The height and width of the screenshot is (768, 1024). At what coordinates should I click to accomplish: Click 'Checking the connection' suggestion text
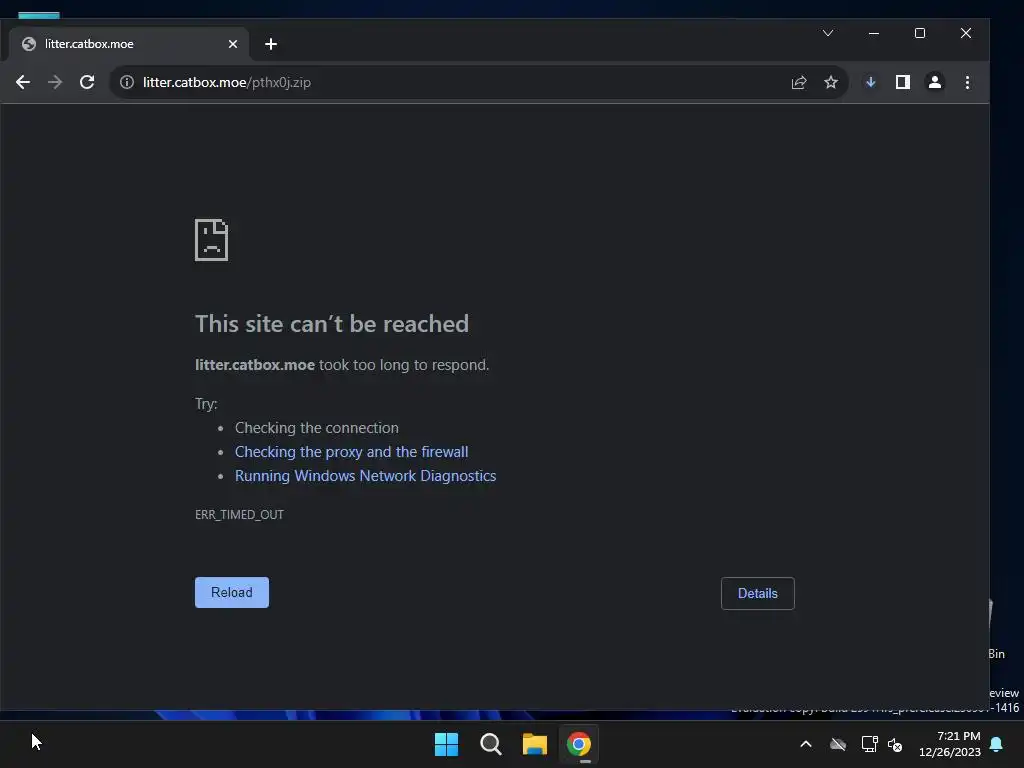click(x=317, y=428)
